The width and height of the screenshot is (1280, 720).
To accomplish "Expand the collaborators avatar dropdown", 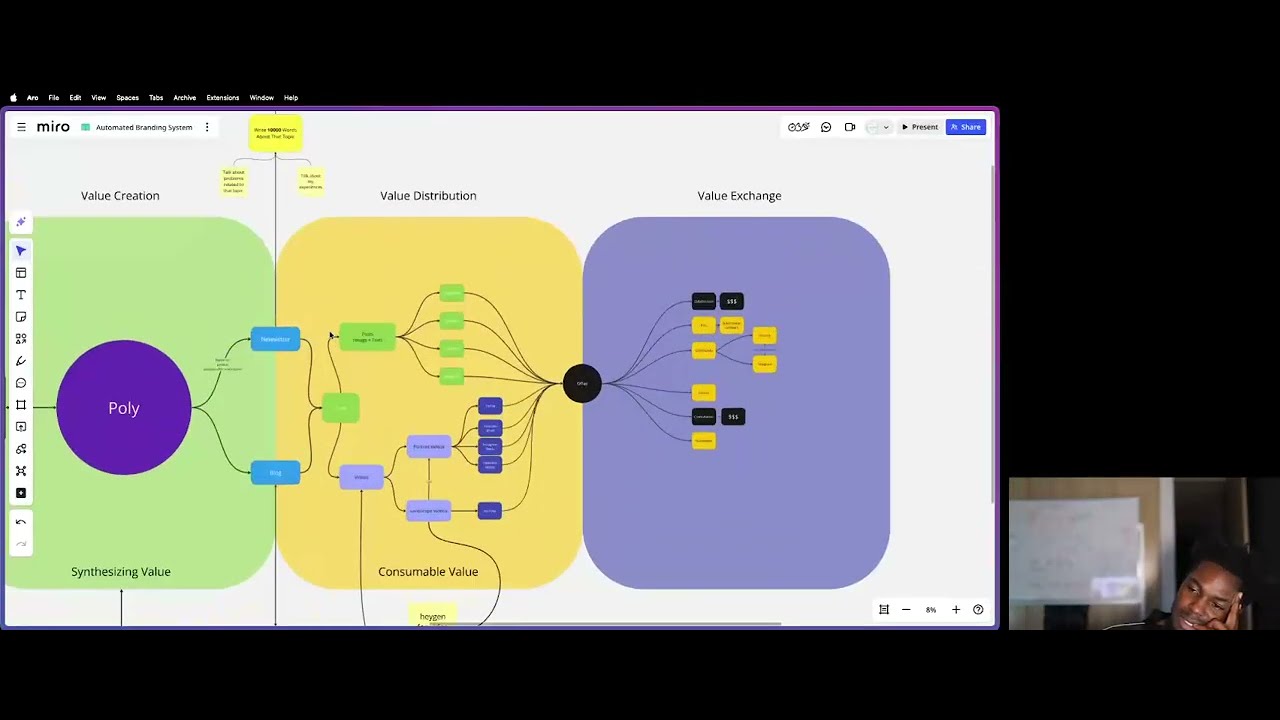I will click(886, 127).
